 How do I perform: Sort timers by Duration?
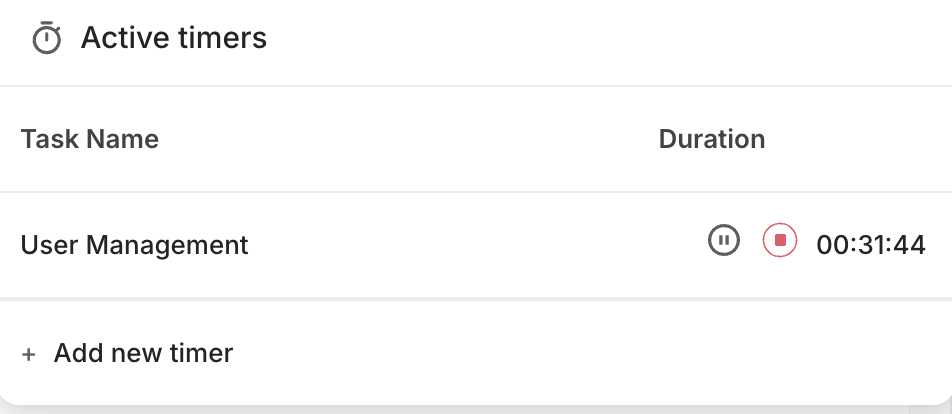[711, 139]
